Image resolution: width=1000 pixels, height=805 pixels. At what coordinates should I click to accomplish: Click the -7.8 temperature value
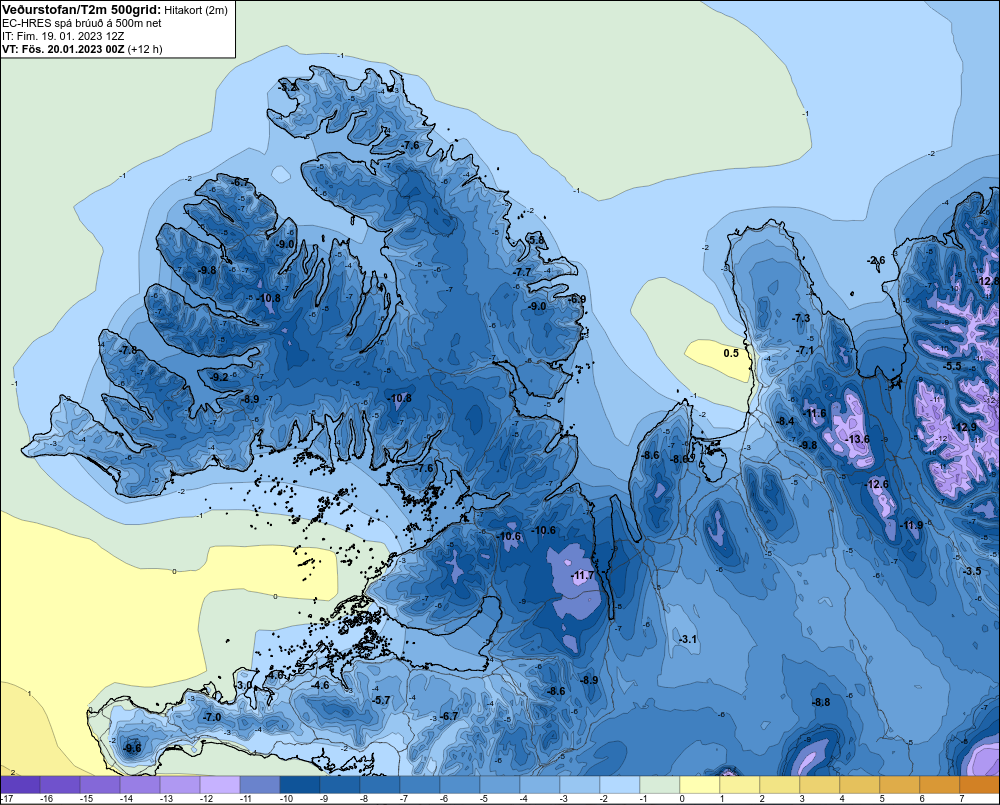[128, 350]
